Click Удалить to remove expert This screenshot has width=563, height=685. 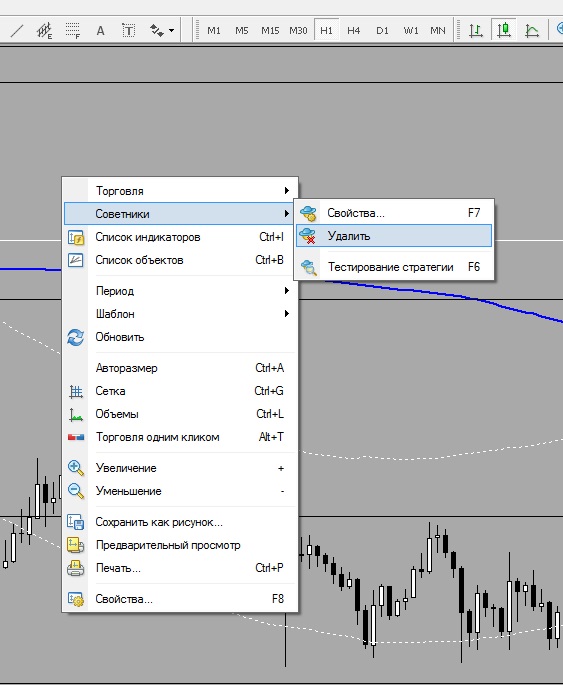click(394, 236)
